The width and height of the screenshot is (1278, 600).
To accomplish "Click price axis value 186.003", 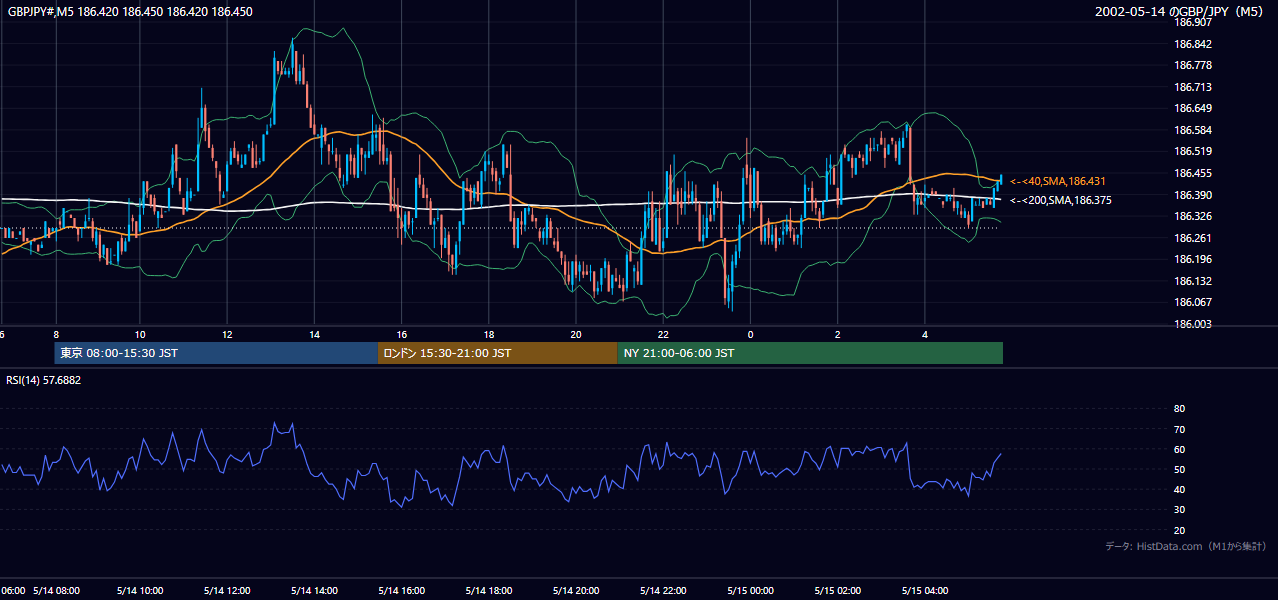I will tap(1193, 324).
